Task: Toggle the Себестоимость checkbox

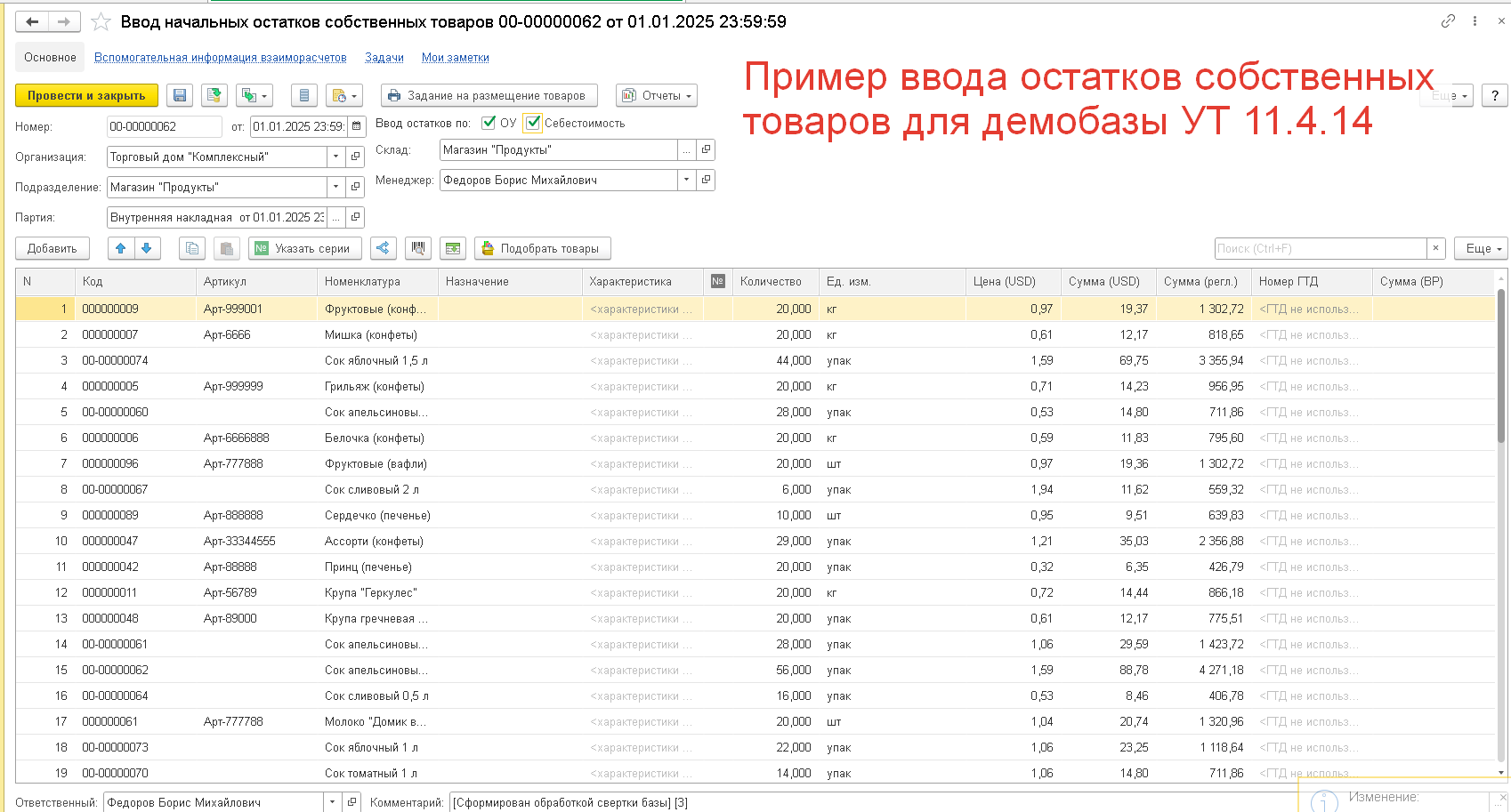Action: point(533,123)
